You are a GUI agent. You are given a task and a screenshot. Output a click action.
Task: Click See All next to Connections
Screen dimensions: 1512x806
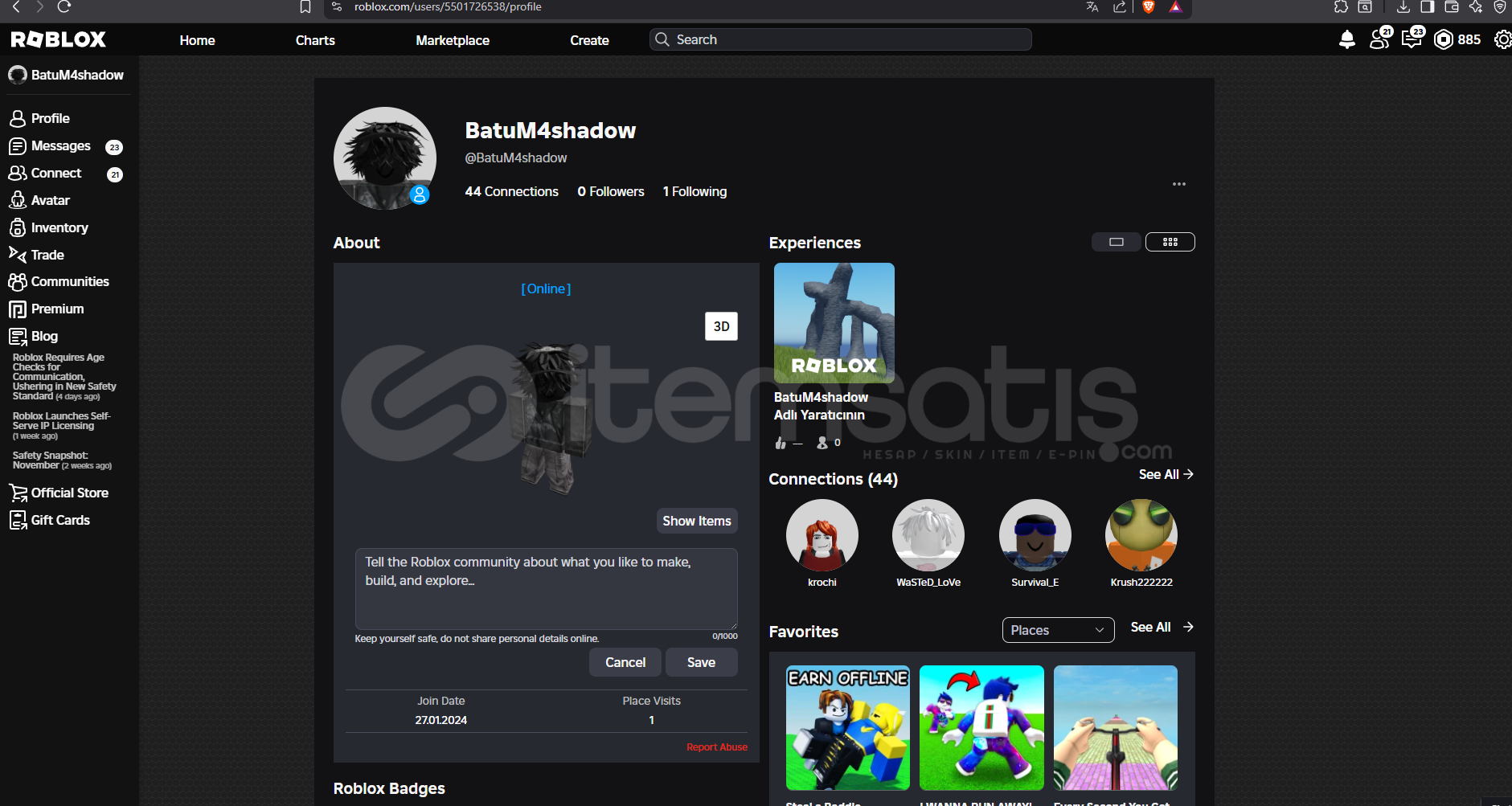[x=1166, y=474]
